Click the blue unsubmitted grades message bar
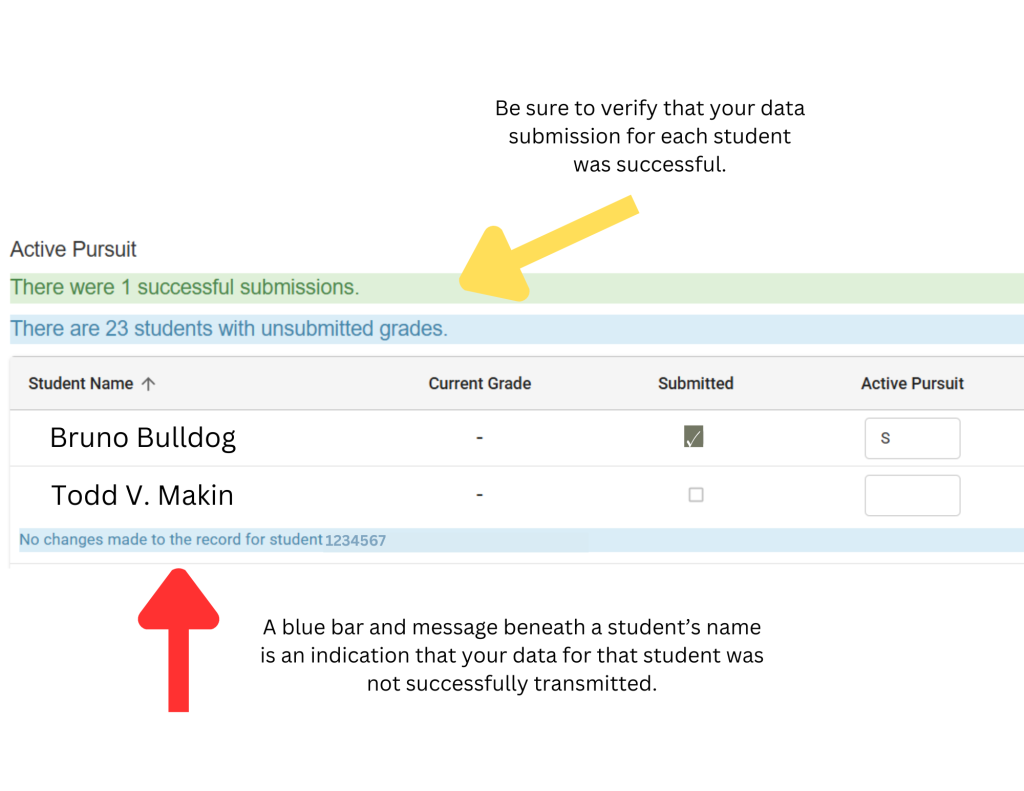Screen dimensions: 1024x791 [x=229, y=329]
